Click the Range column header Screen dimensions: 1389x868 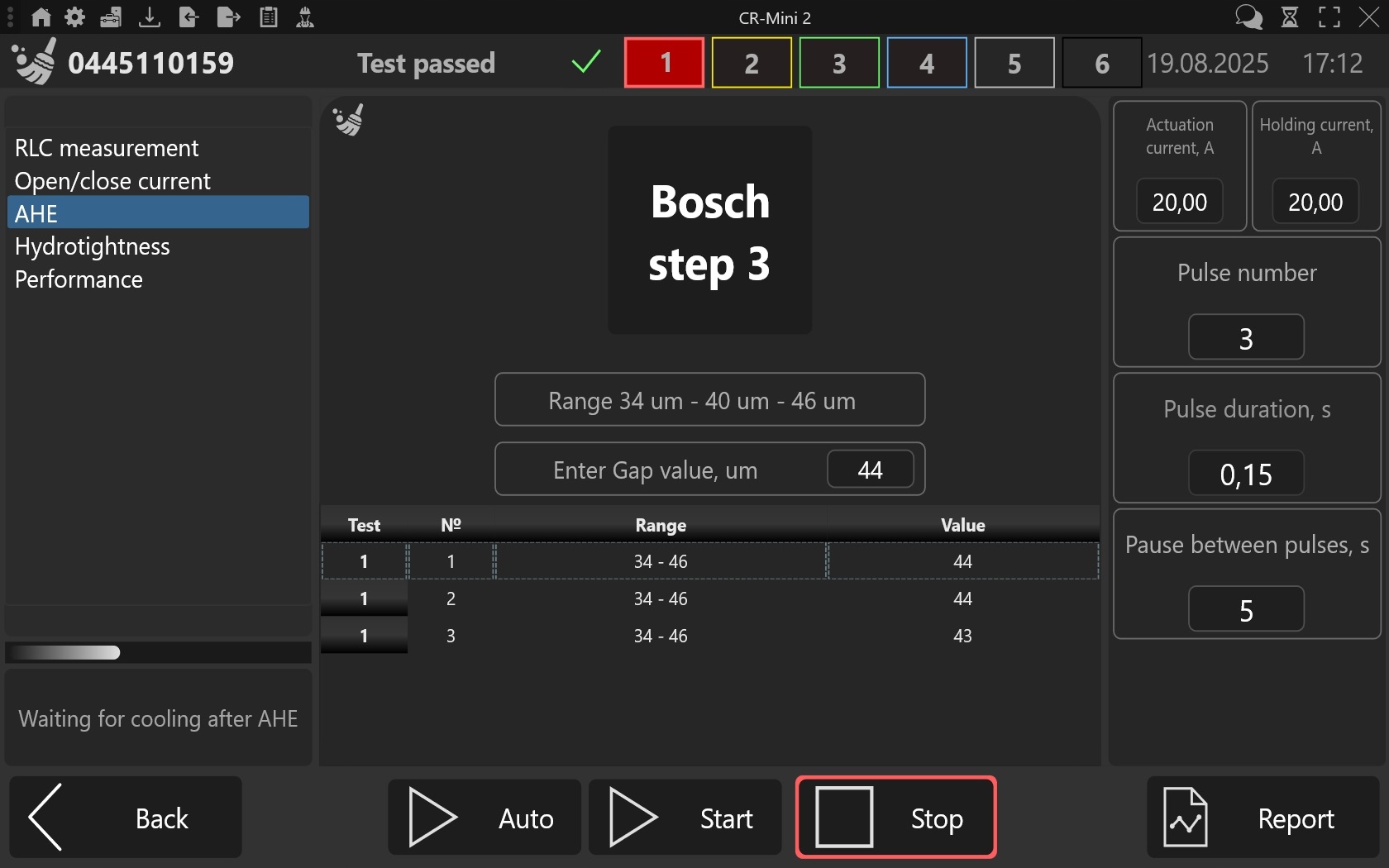pyautogui.click(x=661, y=525)
